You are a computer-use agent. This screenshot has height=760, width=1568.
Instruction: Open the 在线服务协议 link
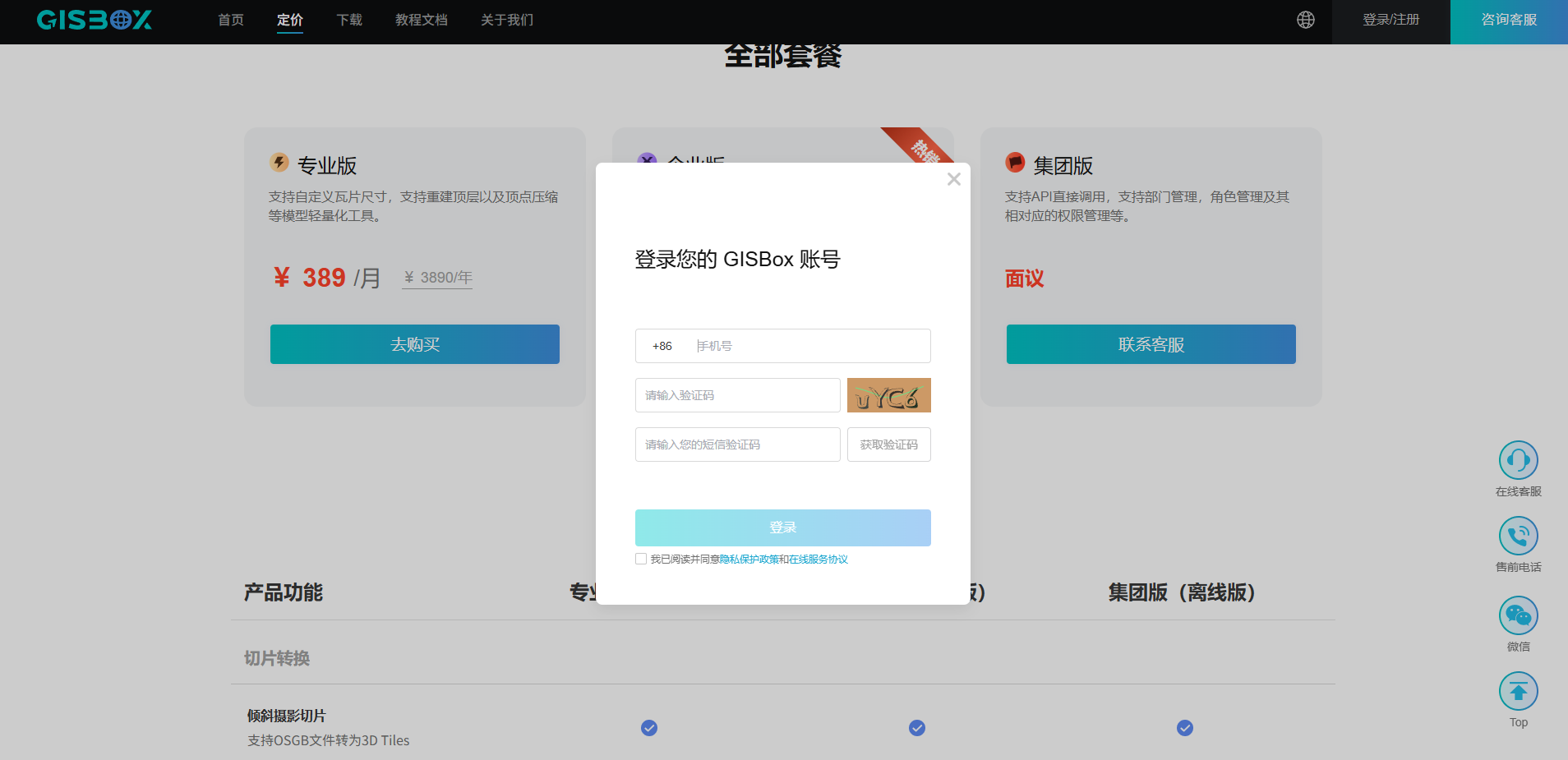point(819,559)
